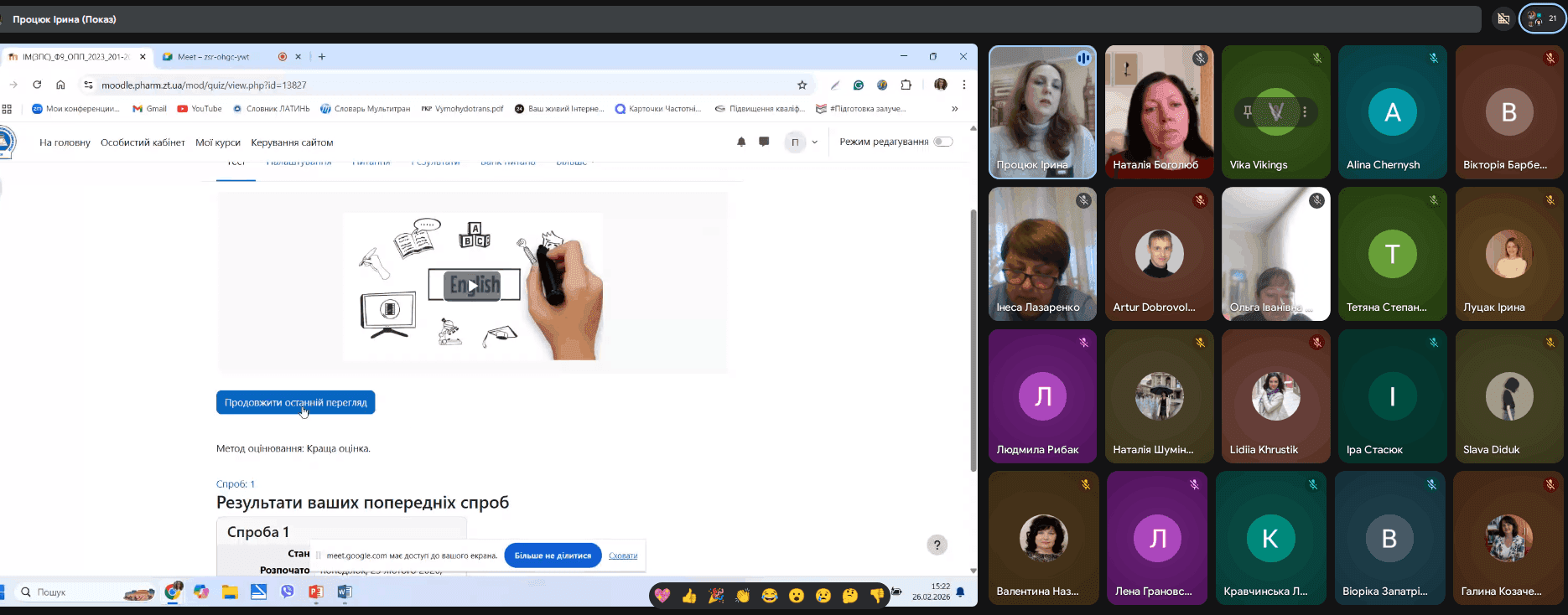Play the English video thumbnail
Image resolution: width=1568 pixels, height=615 pixels.
(473, 286)
